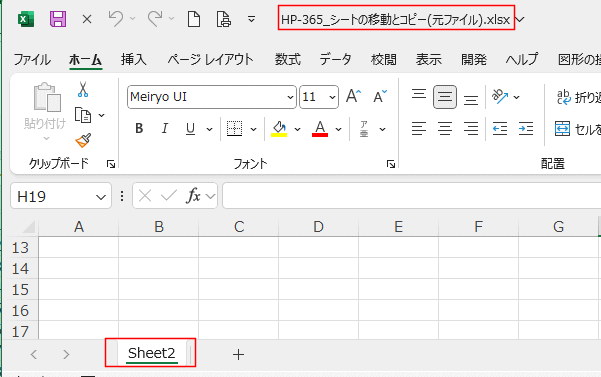Add a new sheet with plus button
Screen dimensions: 601x377
click(238, 354)
